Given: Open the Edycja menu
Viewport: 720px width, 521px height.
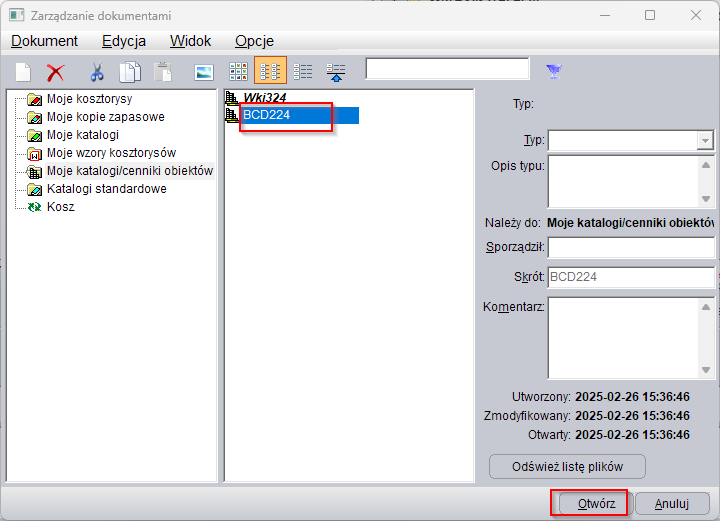Looking at the screenshot, I should [124, 41].
